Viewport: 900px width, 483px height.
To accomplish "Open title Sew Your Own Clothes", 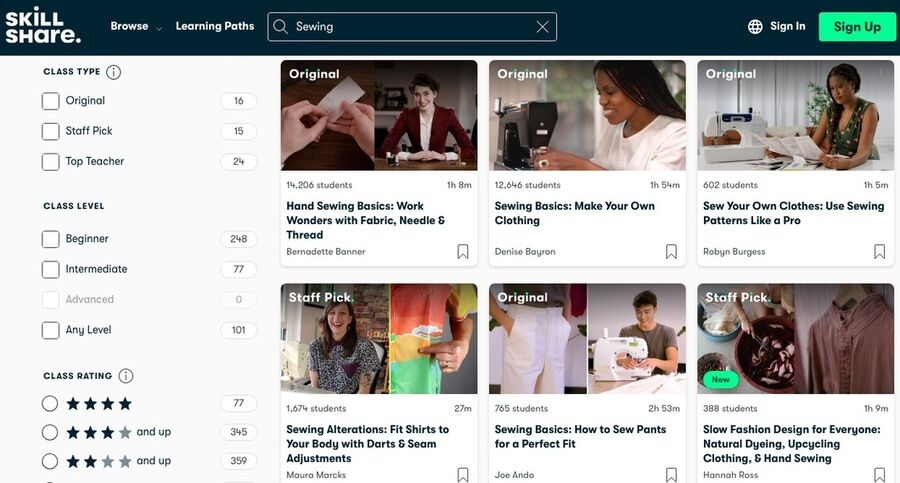I will pos(793,213).
